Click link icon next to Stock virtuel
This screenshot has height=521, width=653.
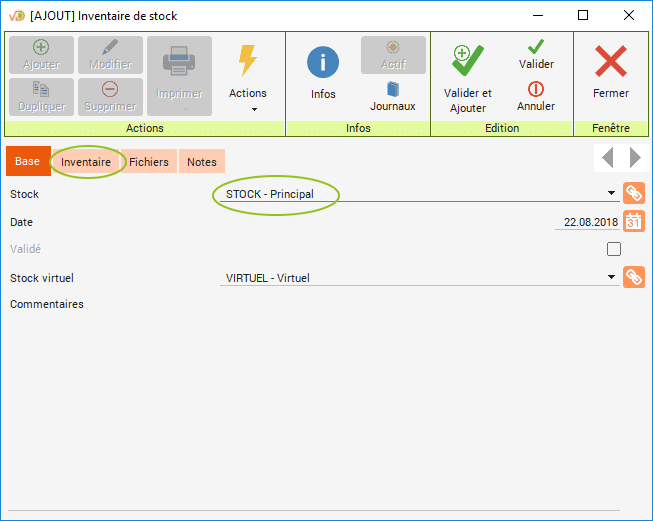pos(633,278)
